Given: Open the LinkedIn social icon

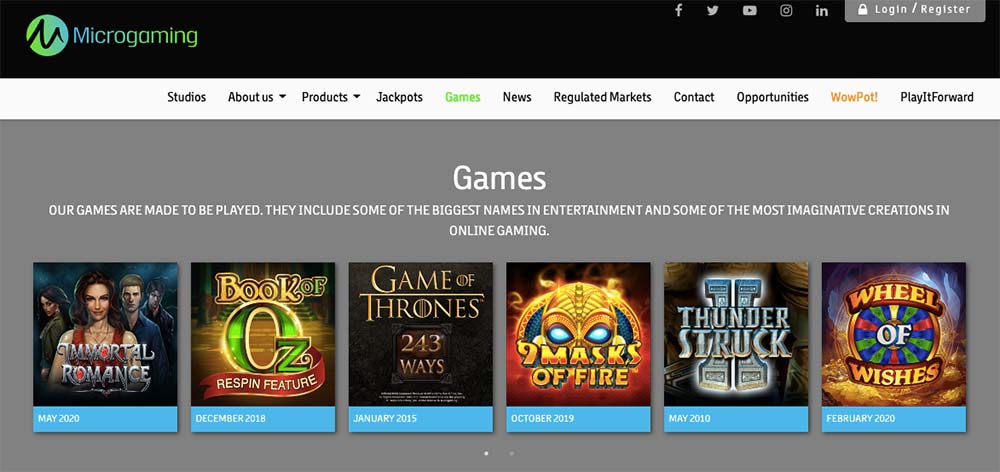Looking at the screenshot, I should click(x=821, y=10).
